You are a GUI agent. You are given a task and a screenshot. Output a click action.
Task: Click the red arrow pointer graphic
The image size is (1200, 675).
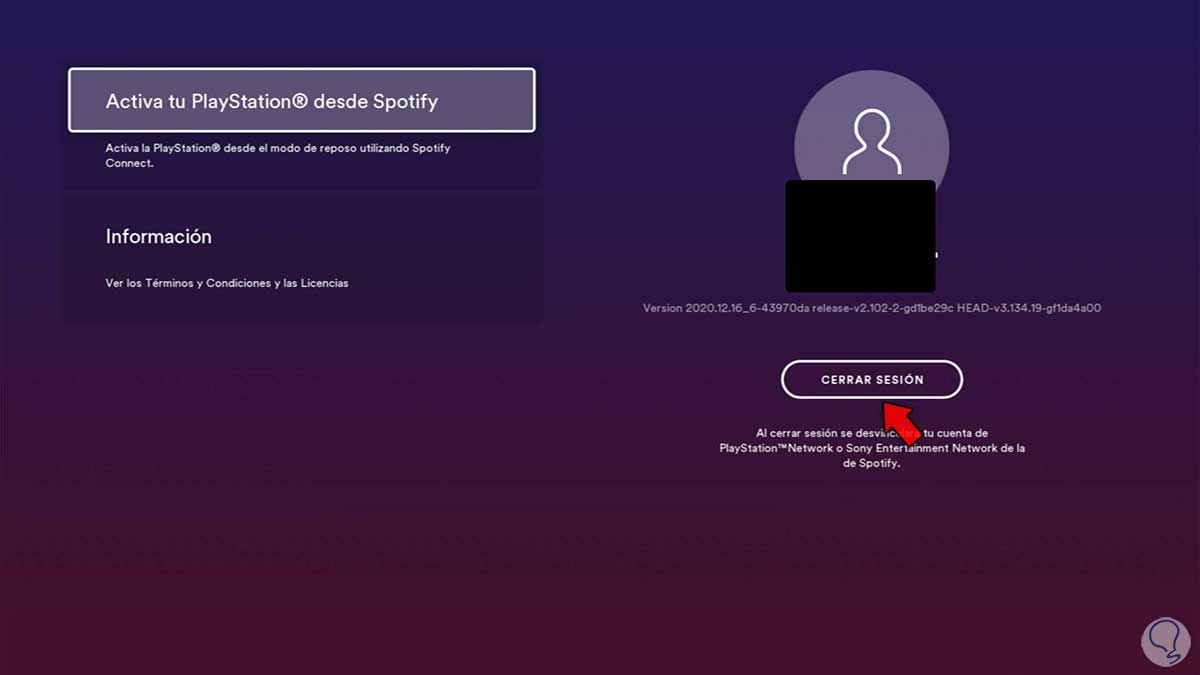[901, 420]
